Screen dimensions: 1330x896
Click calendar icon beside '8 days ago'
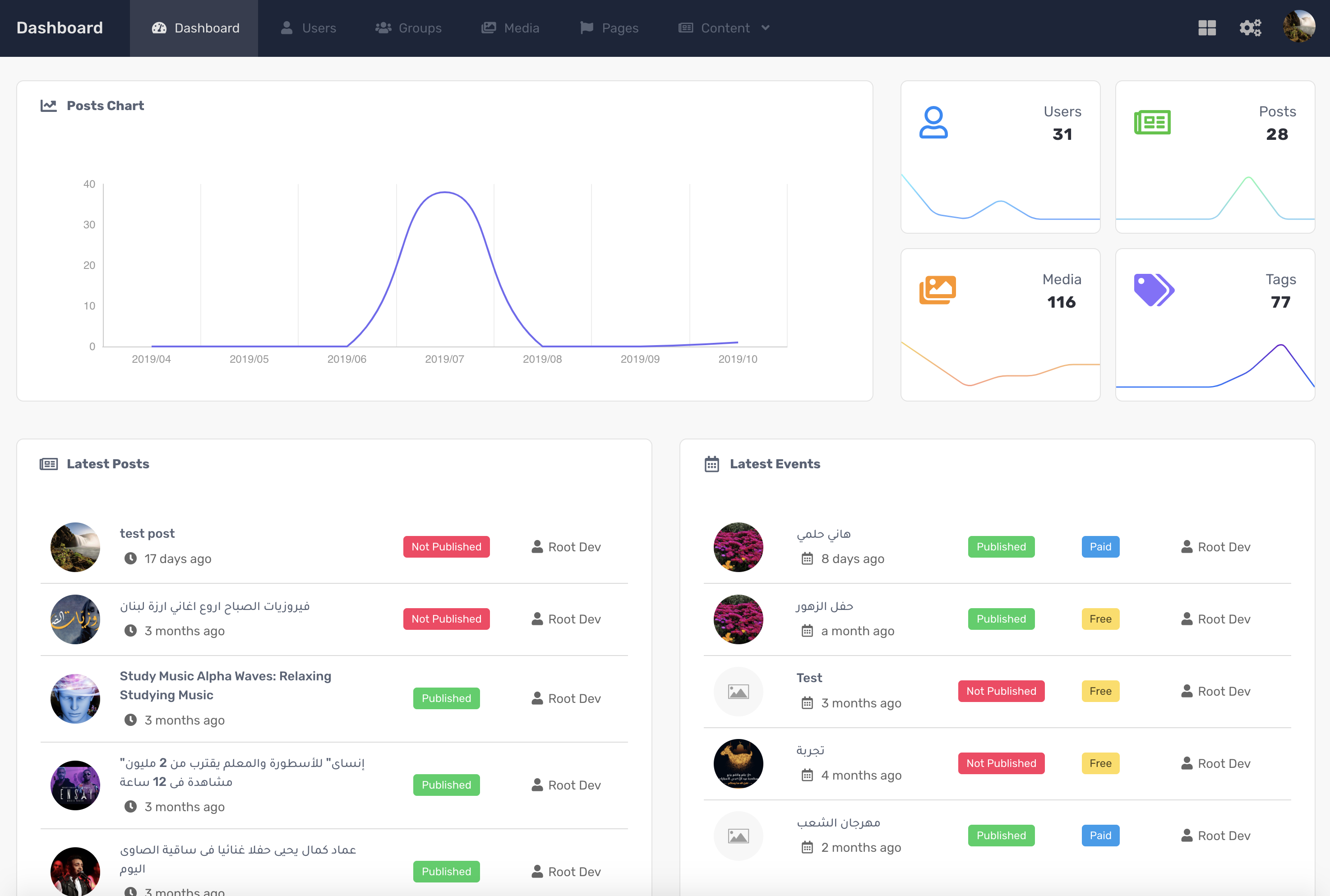pyautogui.click(x=807, y=558)
